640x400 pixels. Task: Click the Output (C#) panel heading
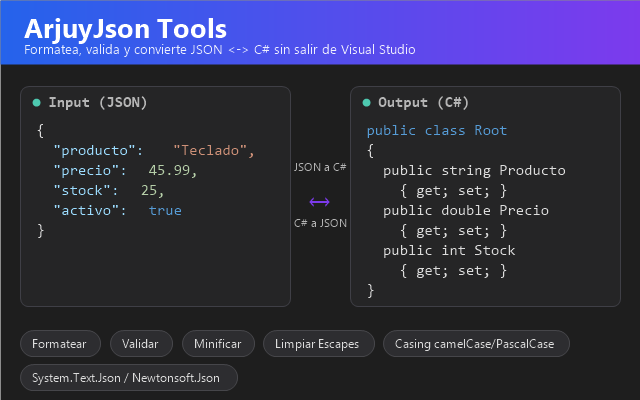[x=423, y=102]
